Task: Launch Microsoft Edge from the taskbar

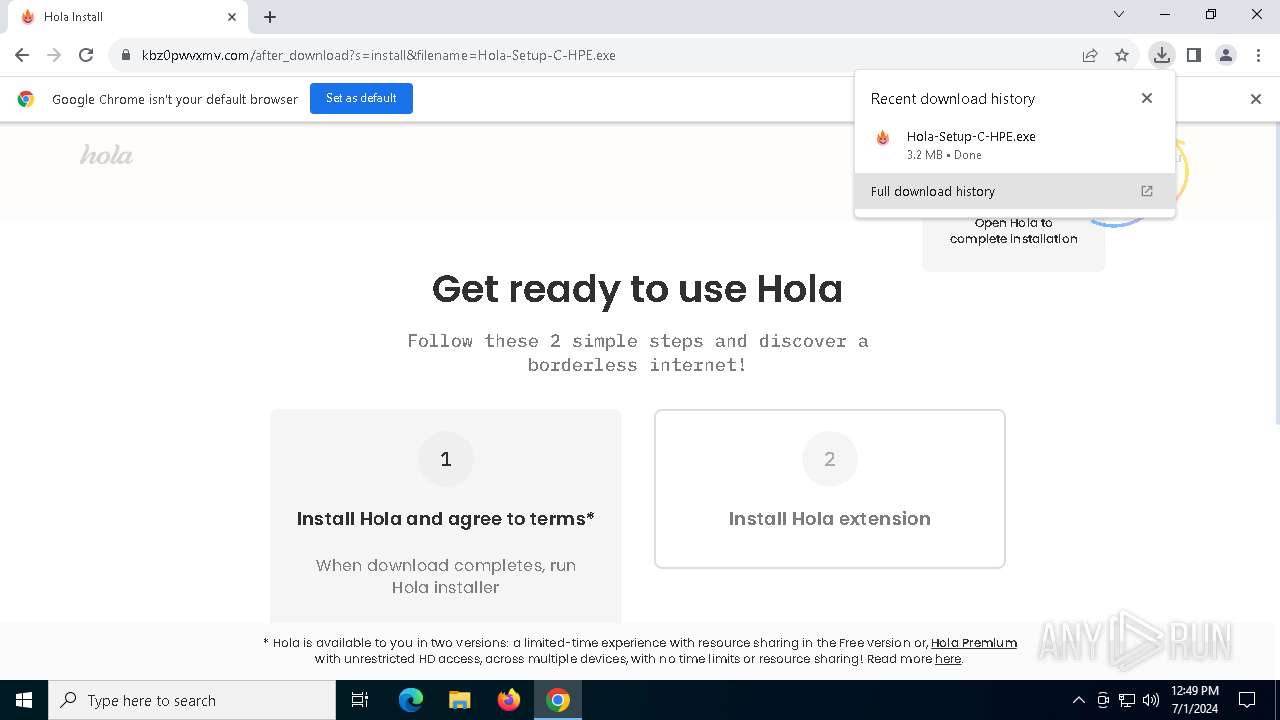Action: (411, 700)
